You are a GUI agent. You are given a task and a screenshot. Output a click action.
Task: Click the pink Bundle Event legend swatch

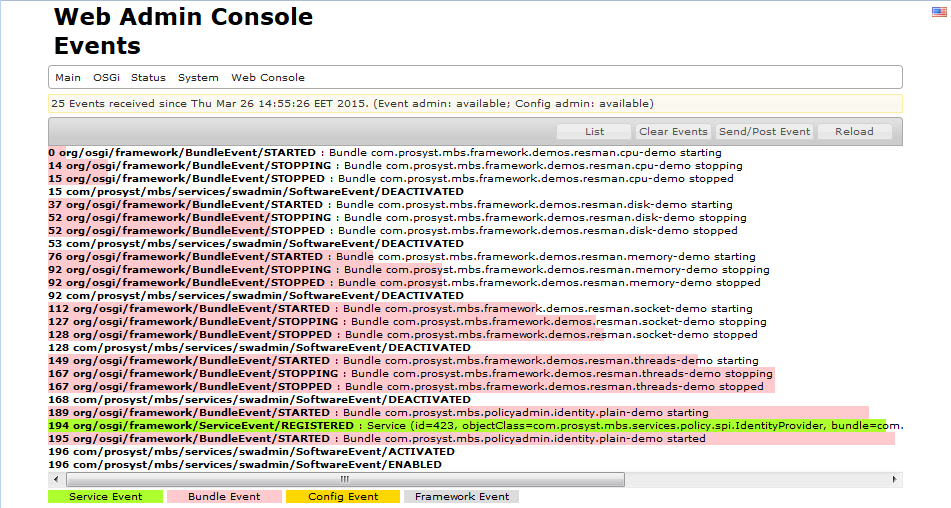tap(224, 496)
